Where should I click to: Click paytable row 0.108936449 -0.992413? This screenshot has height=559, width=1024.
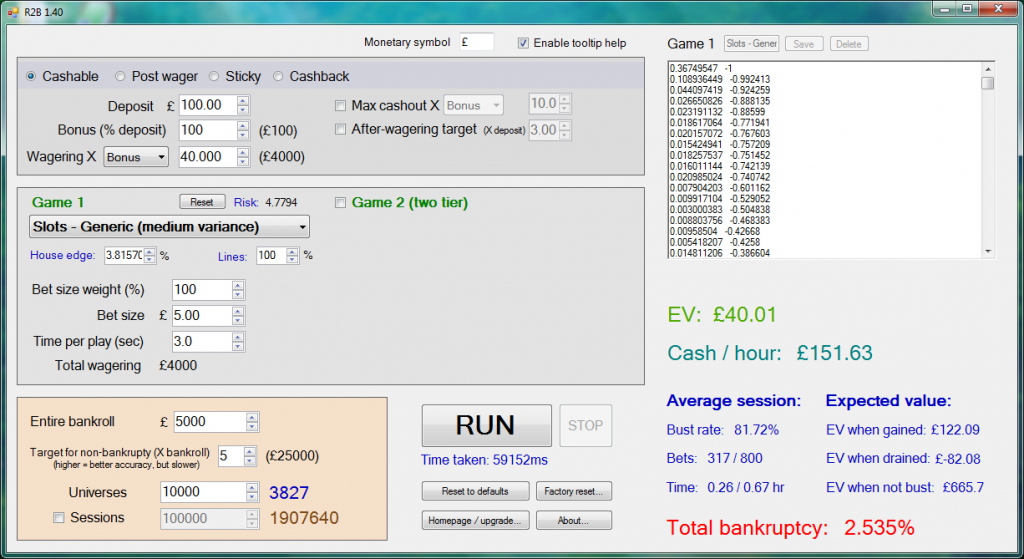click(x=720, y=79)
